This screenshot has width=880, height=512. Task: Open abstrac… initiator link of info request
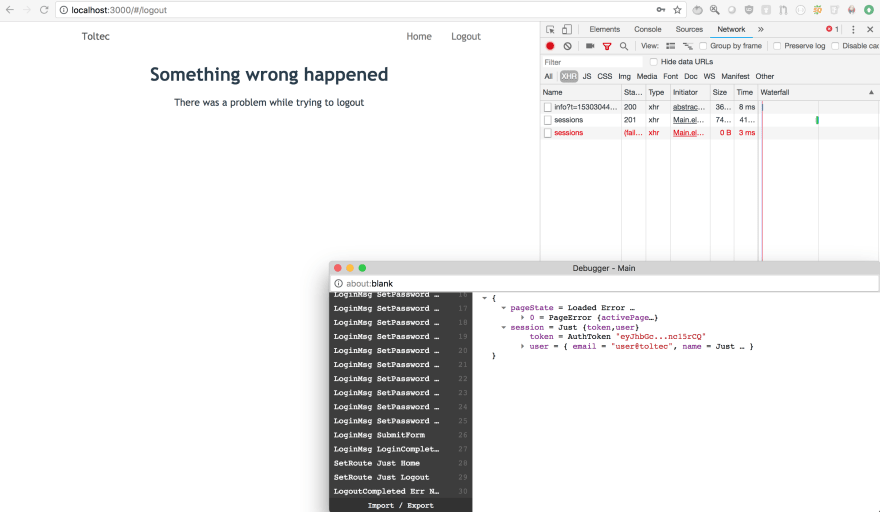coord(688,107)
